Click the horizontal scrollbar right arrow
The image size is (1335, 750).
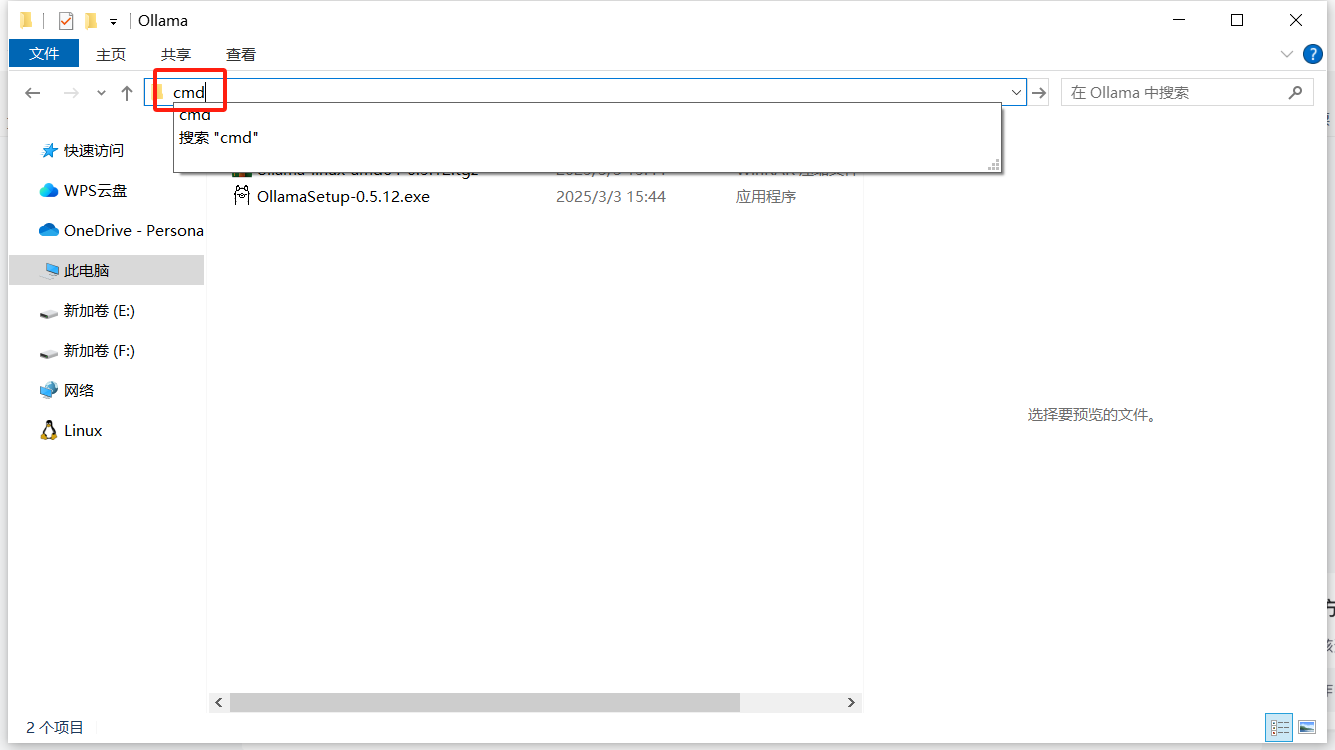click(x=851, y=703)
